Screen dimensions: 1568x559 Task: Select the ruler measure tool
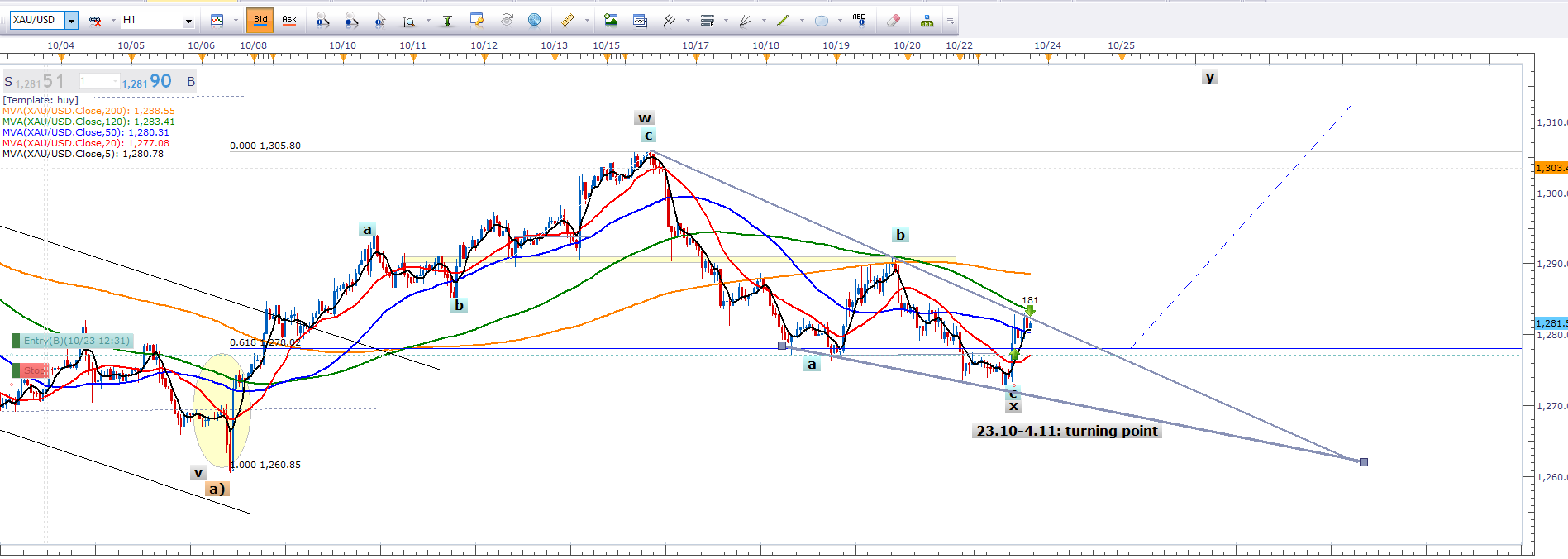(568, 21)
